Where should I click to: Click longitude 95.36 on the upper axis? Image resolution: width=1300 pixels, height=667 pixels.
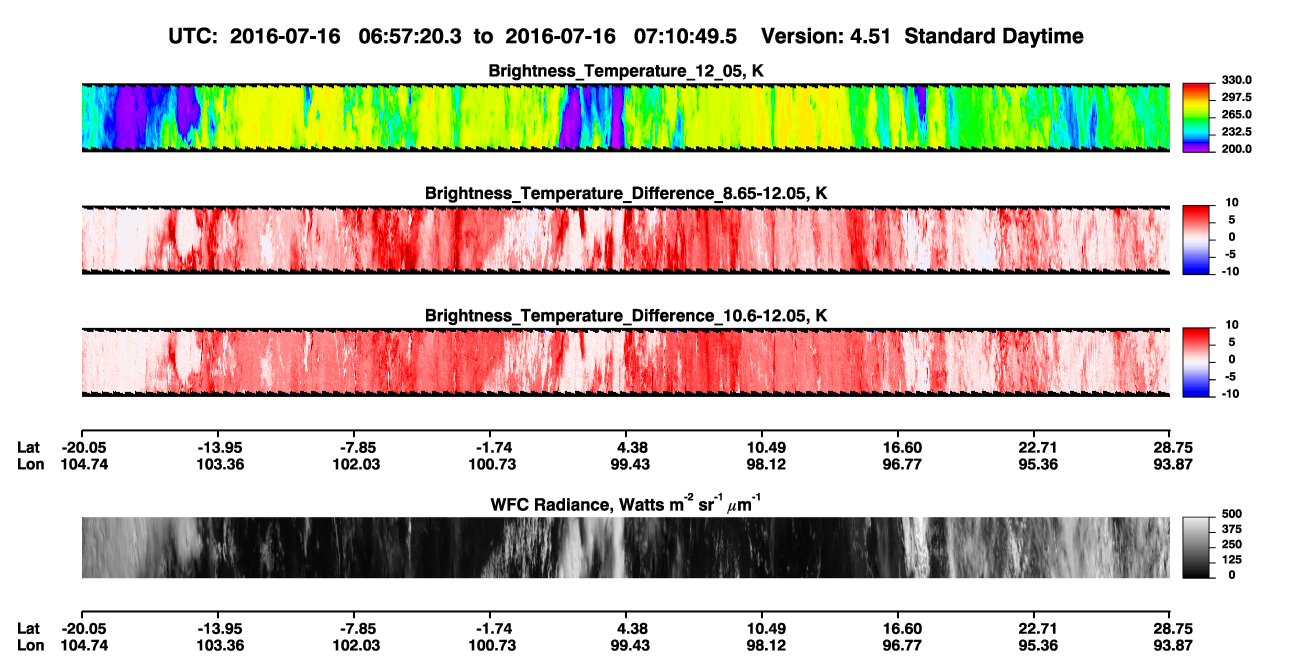click(1034, 464)
